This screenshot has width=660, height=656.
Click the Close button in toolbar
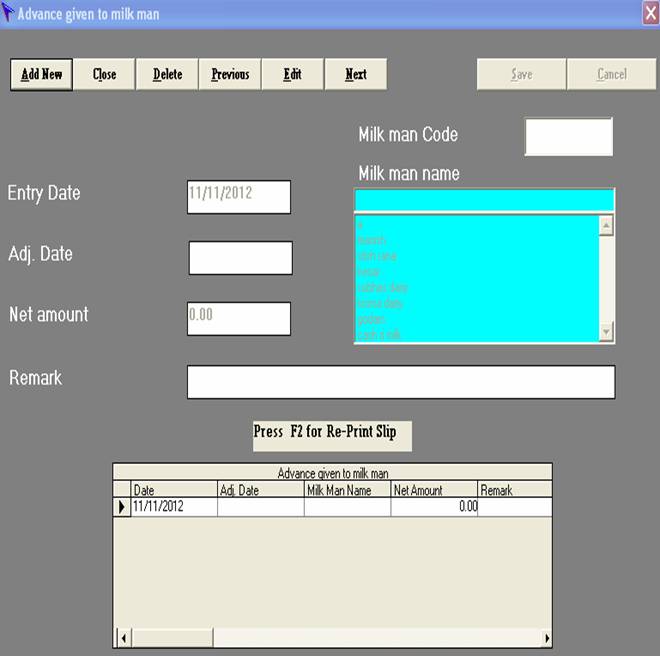[x=104, y=74]
